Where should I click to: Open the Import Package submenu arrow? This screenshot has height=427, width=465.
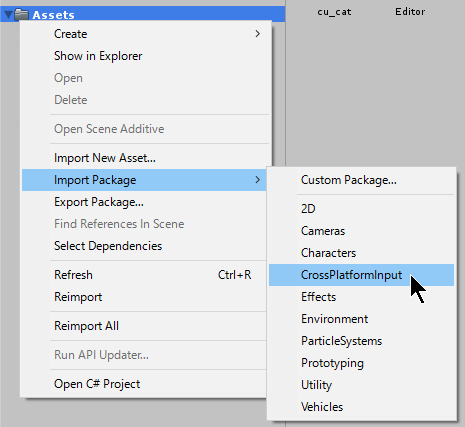(257, 180)
